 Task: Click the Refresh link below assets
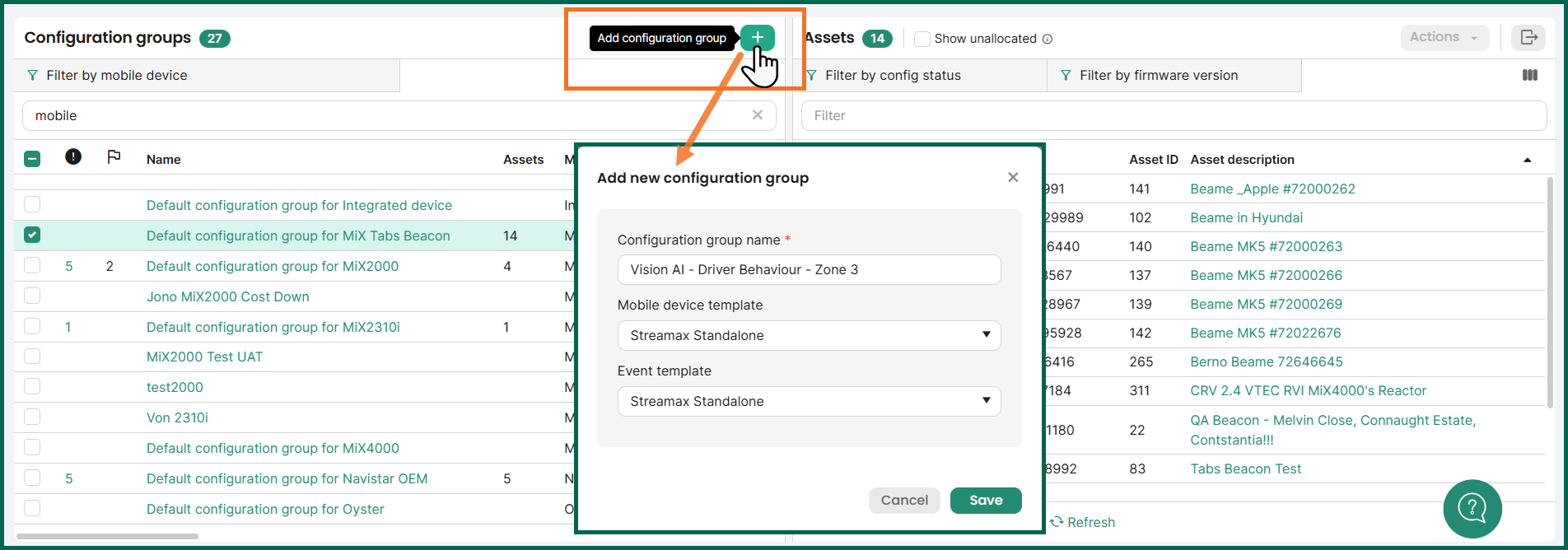(x=1082, y=522)
